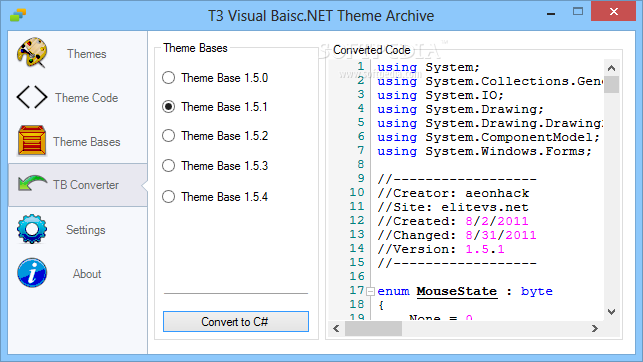Viewport: 643px width, 362px height.
Task: Click the 'enum' keyword on line 17
Action: tap(393, 291)
